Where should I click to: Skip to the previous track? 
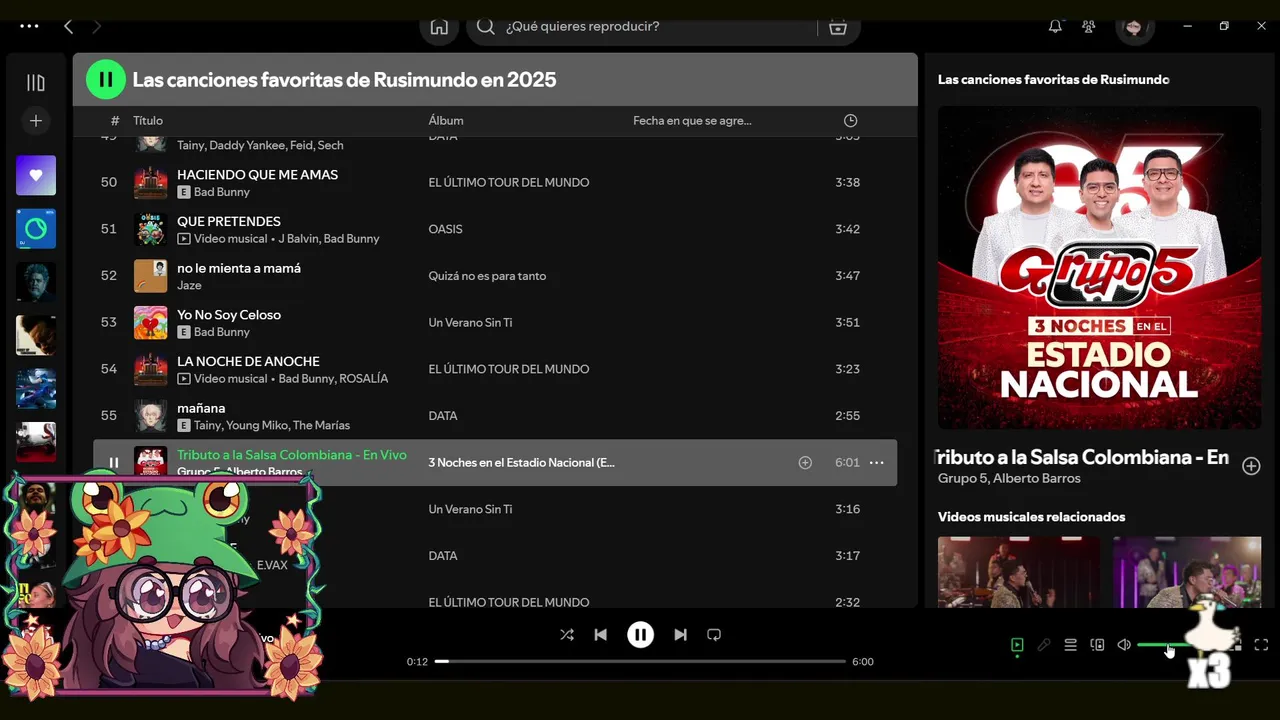pos(600,634)
